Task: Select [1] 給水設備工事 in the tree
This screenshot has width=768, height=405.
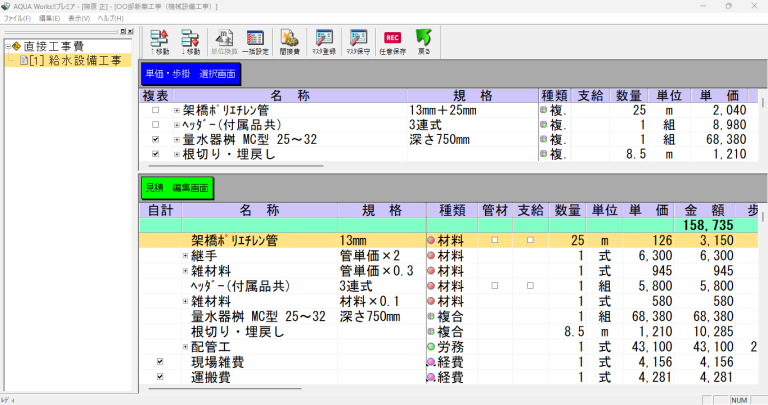Action: [74, 61]
